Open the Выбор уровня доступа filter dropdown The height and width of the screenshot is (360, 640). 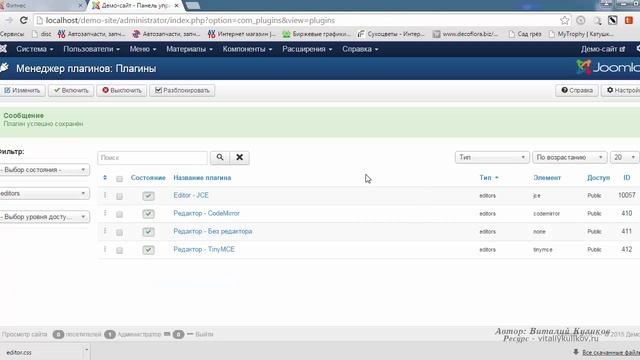pyautogui.click(x=44, y=217)
